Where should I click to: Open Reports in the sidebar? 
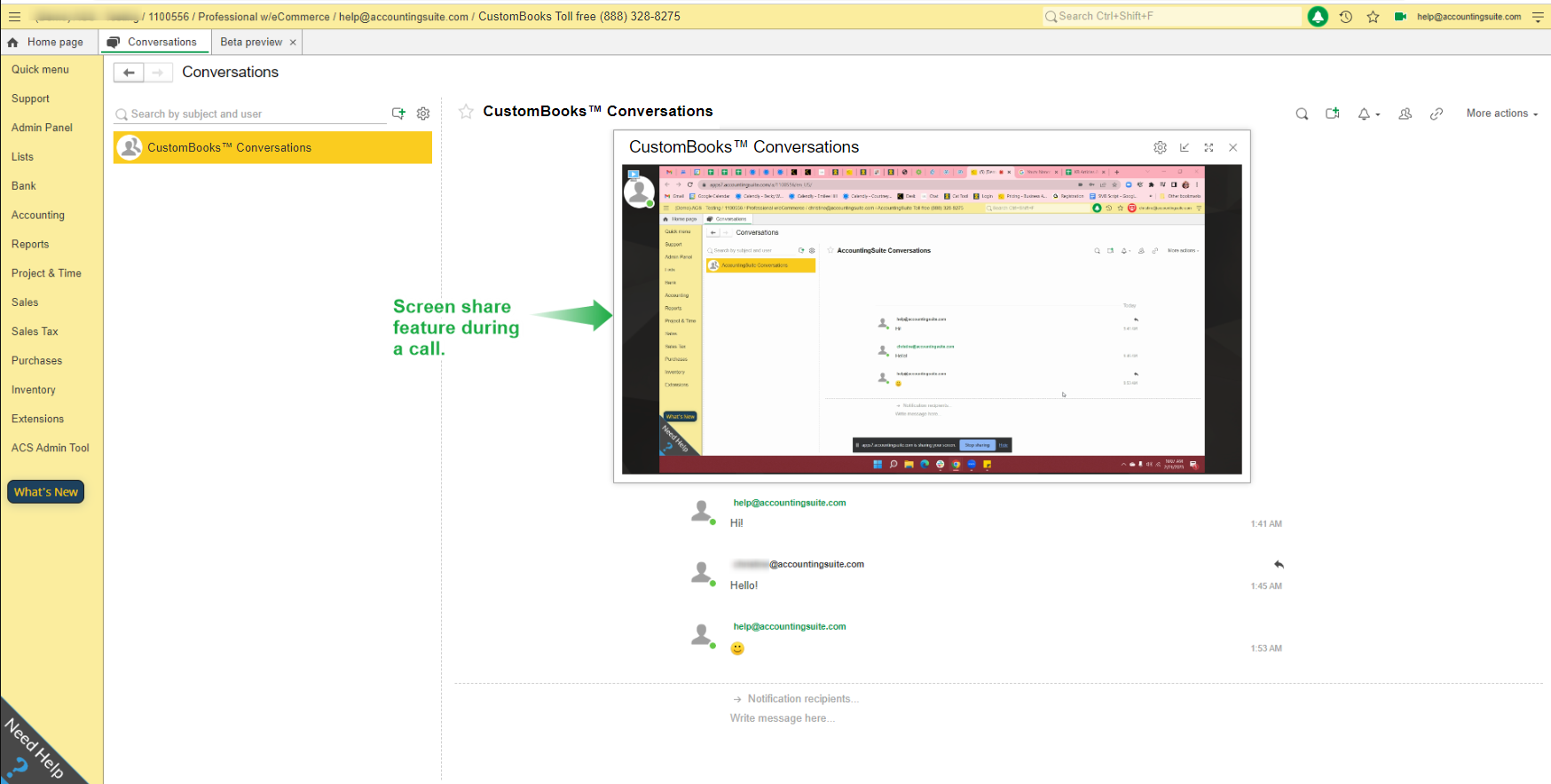click(x=30, y=245)
